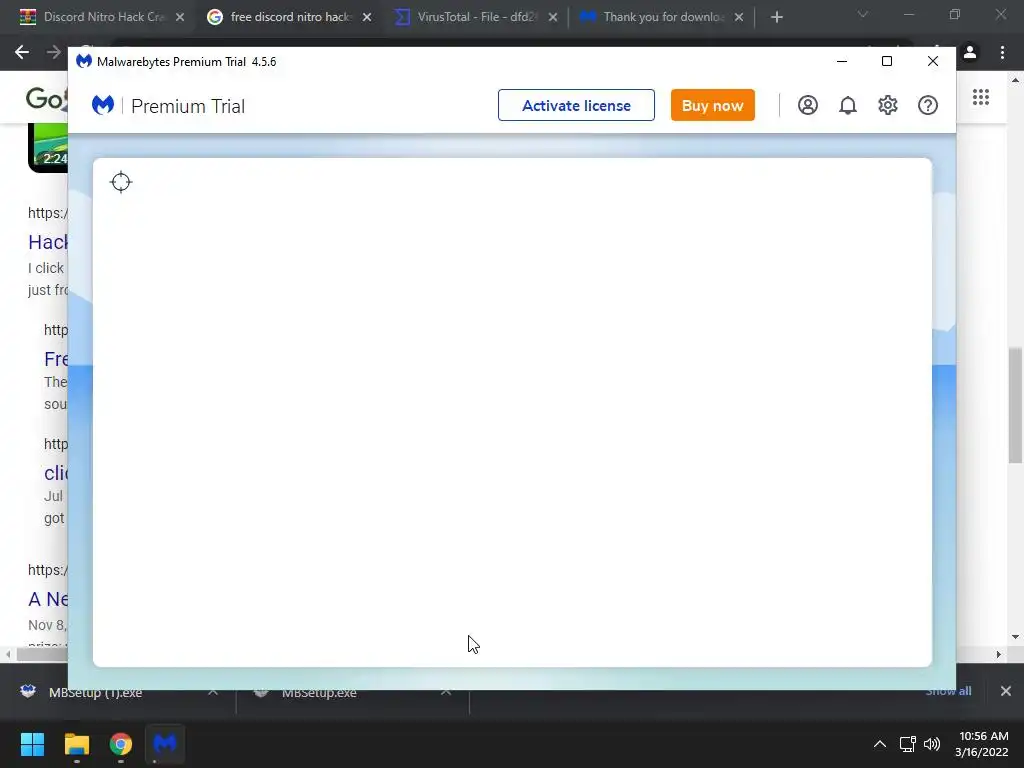Switch to free discord nitro hack tab
The image size is (1024, 768).
[291, 17]
